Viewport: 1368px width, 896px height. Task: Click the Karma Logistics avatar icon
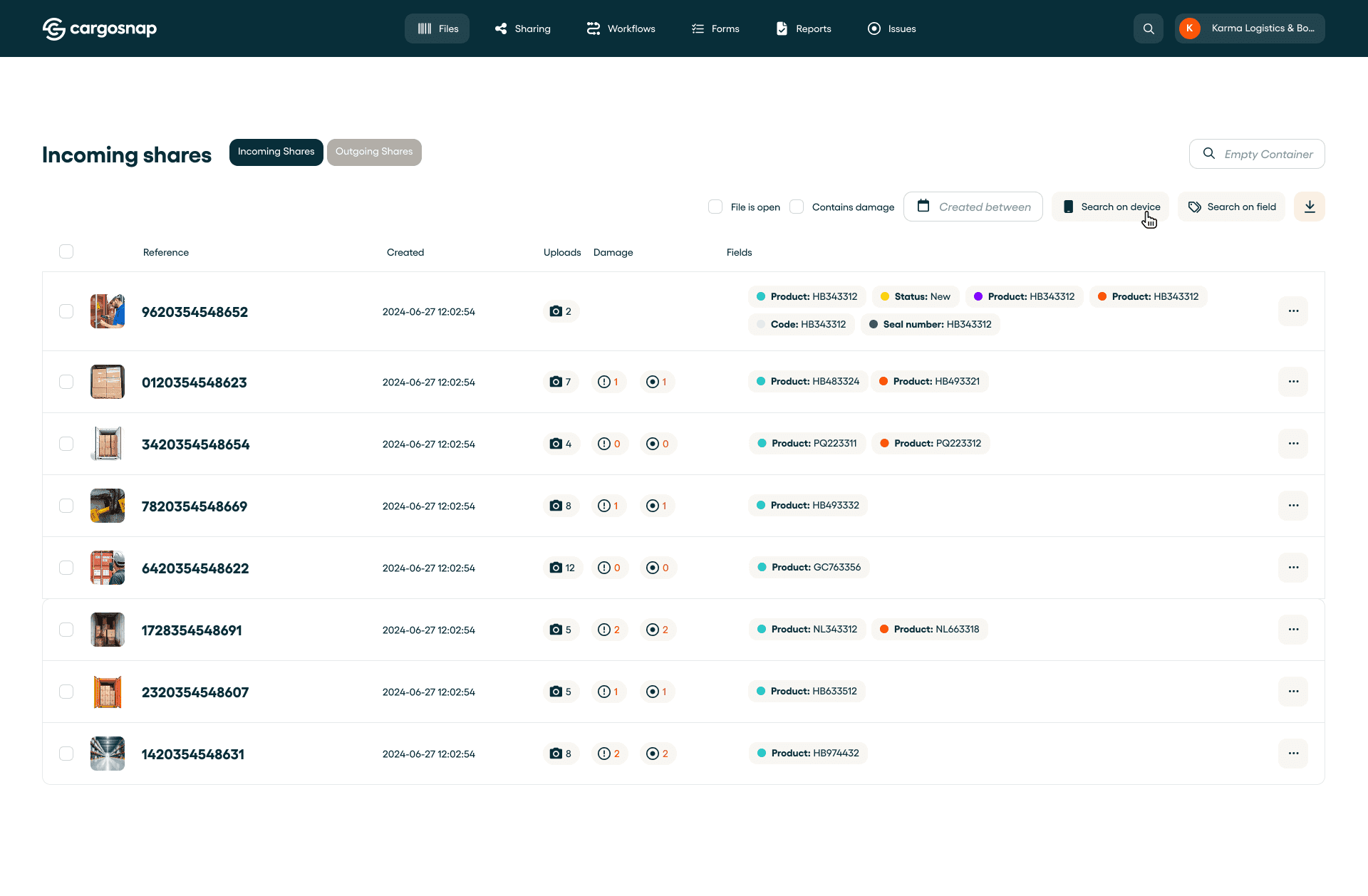pos(1189,28)
